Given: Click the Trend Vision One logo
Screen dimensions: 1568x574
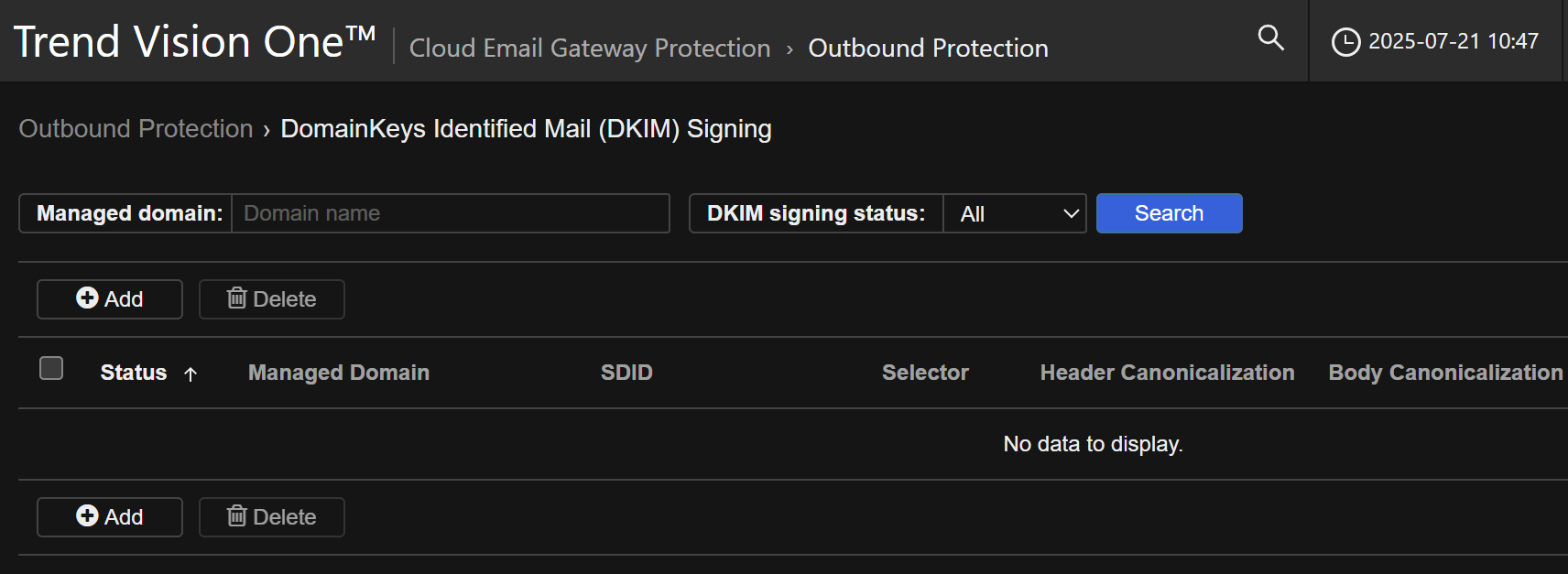Looking at the screenshot, I should [194, 42].
